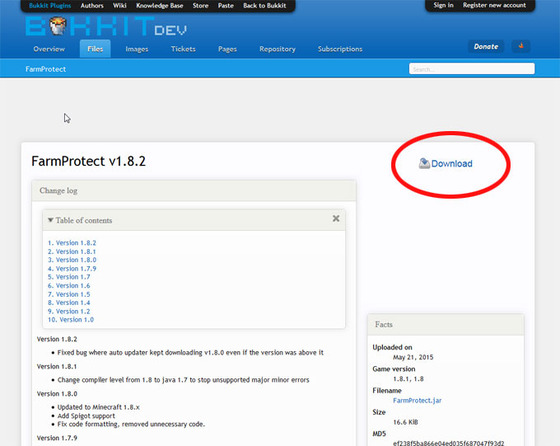Open the Store page
Viewport: 560px width, 446px height.
[200, 5]
